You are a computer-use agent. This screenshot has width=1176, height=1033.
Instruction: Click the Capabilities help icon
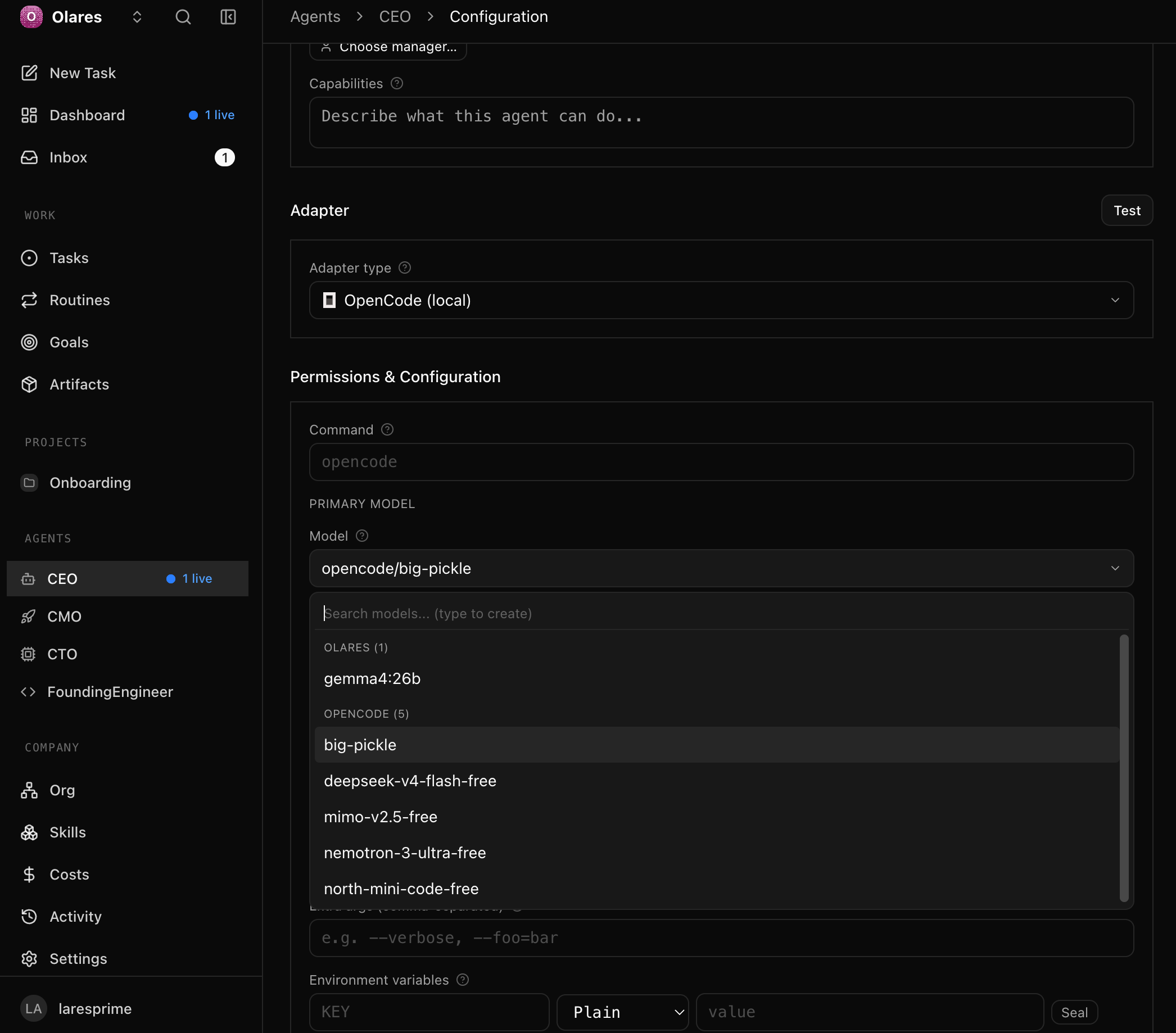tap(397, 83)
